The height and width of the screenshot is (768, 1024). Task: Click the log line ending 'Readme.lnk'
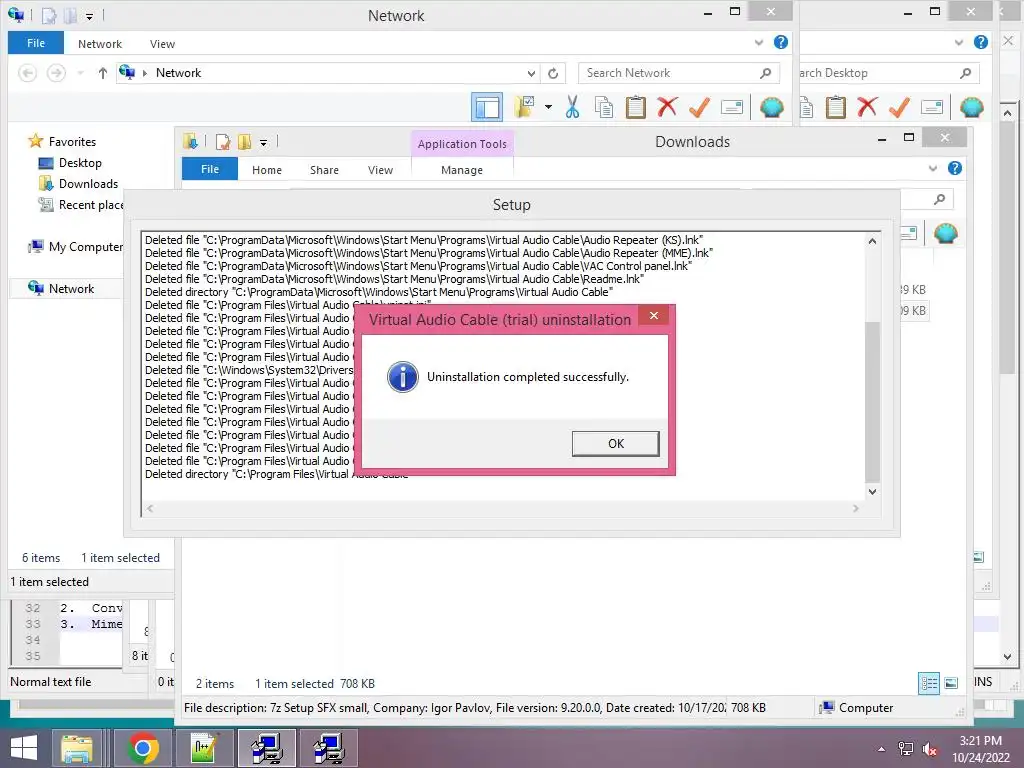pyautogui.click(x=394, y=279)
